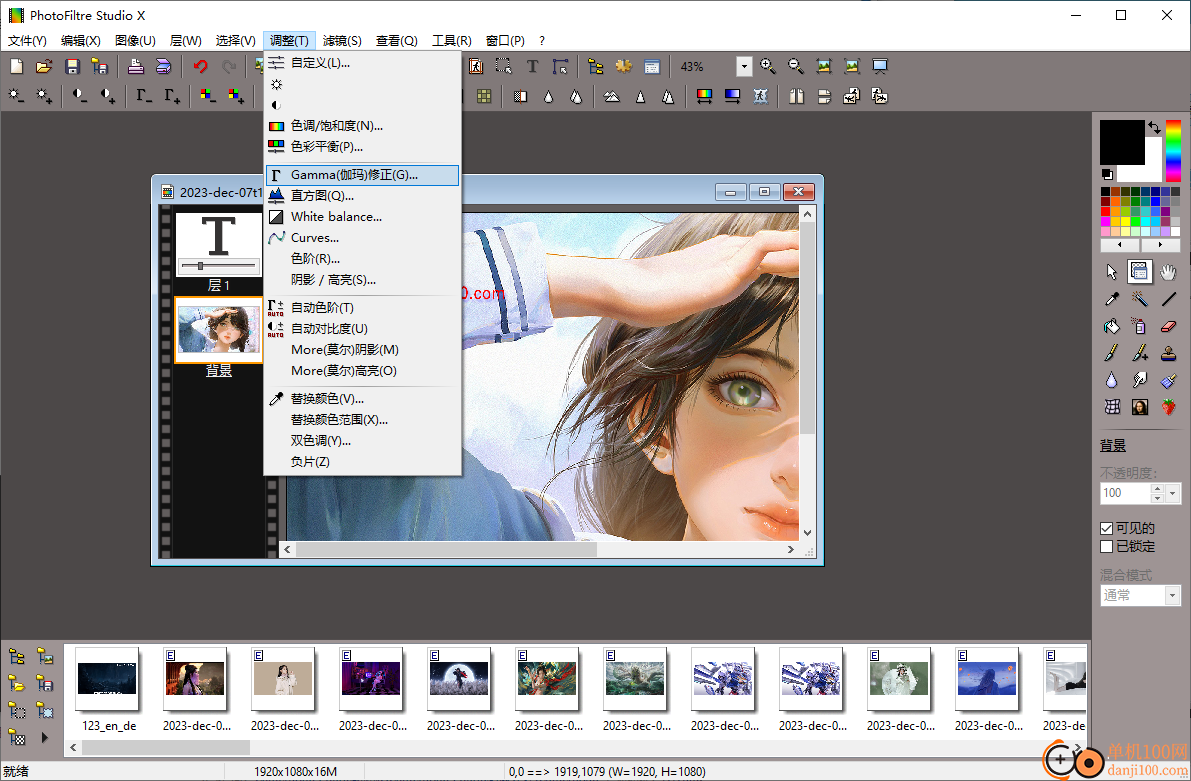Select 色调/饱和度(N)... menu item

click(x=362, y=125)
